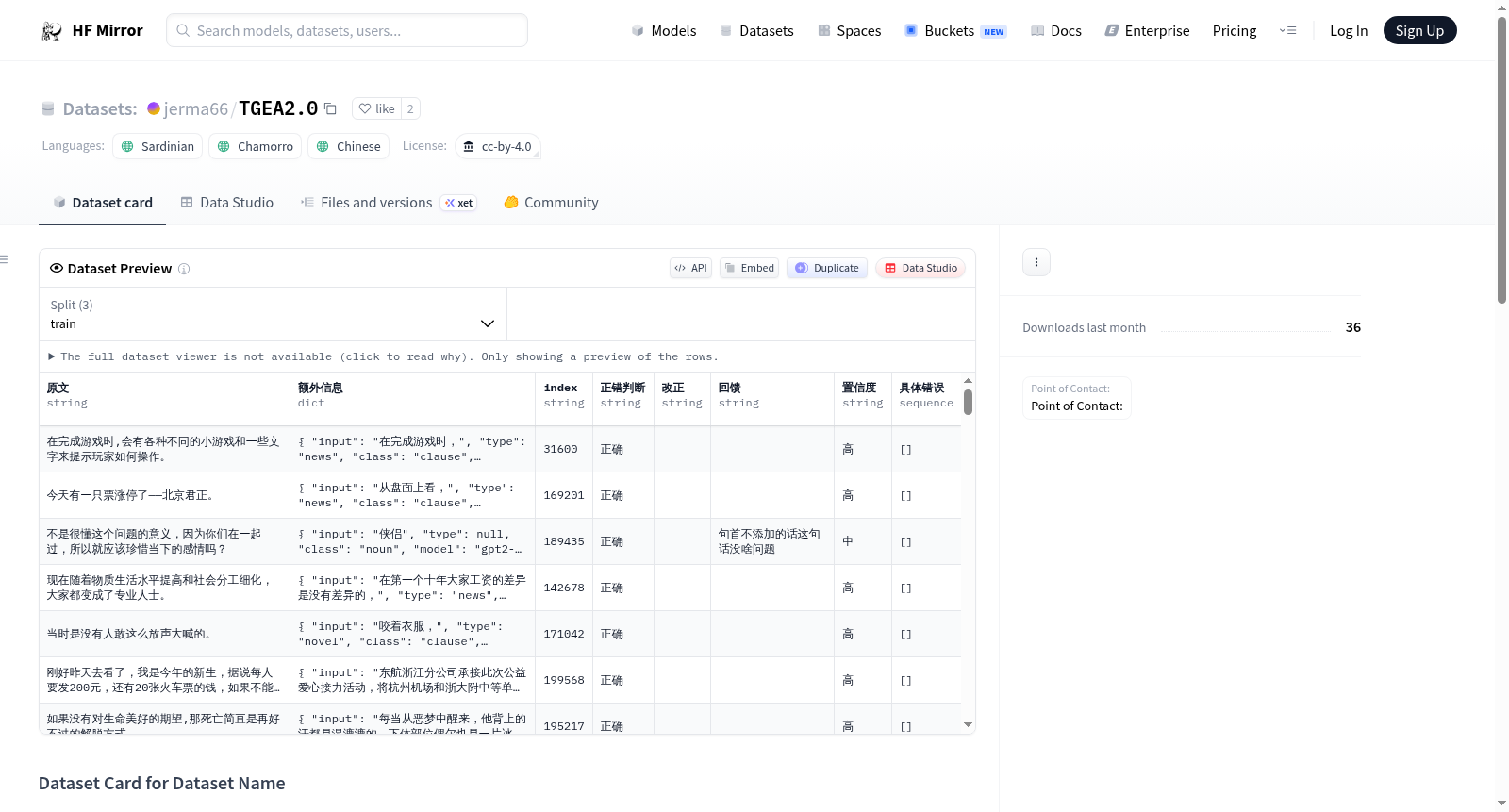Image resolution: width=1509 pixels, height=812 pixels.
Task: Click the info icon next to Dataset Preview
Action: (184, 269)
